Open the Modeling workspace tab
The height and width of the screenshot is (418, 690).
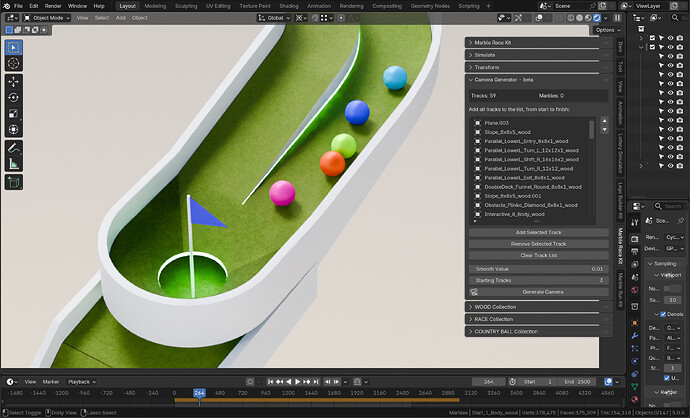155,6
